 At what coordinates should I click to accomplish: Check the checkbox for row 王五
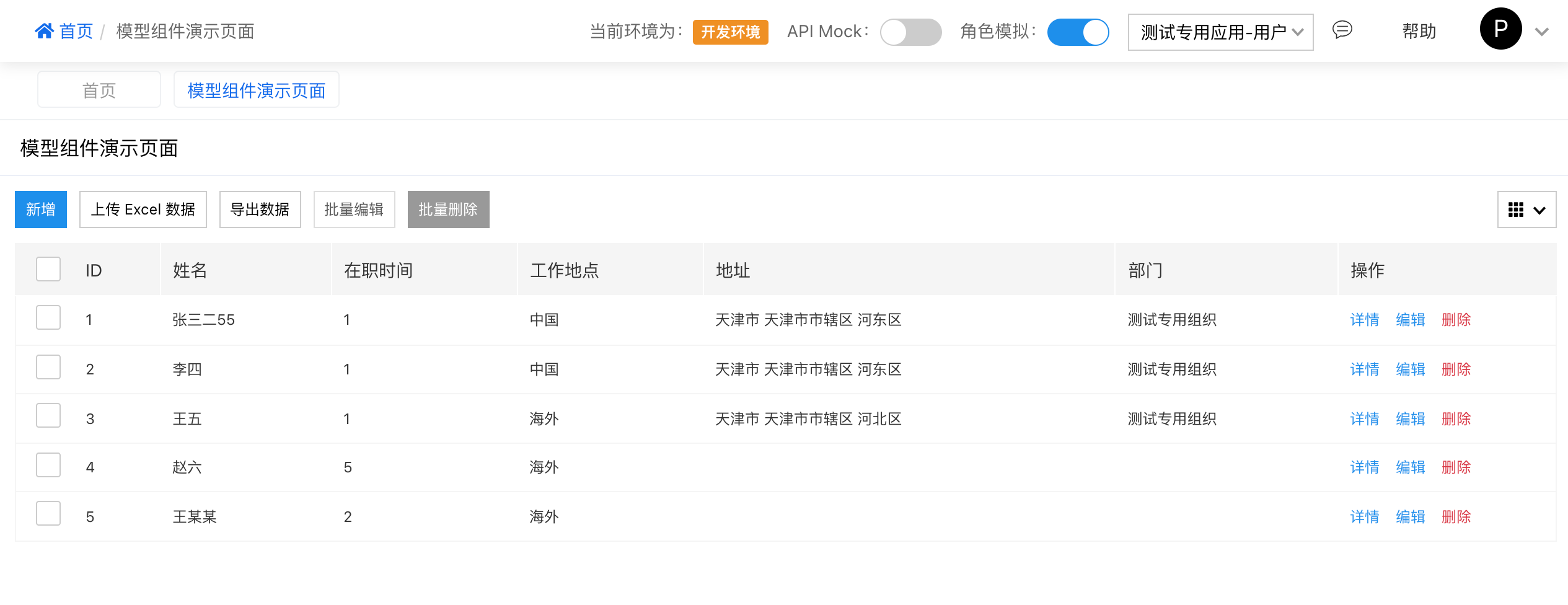(48, 415)
